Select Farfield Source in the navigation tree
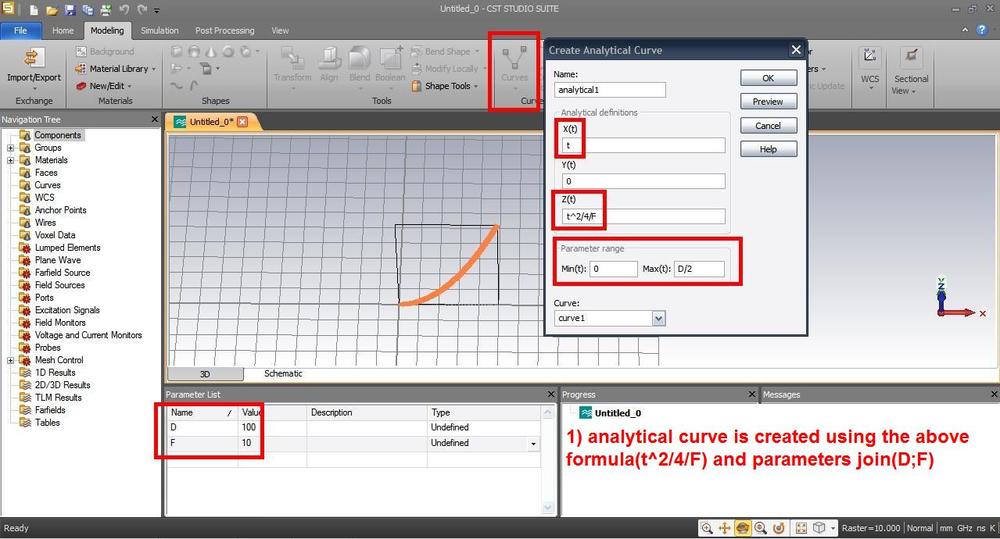Screen dimensions: 1000x539 click(x=62, y=272)
